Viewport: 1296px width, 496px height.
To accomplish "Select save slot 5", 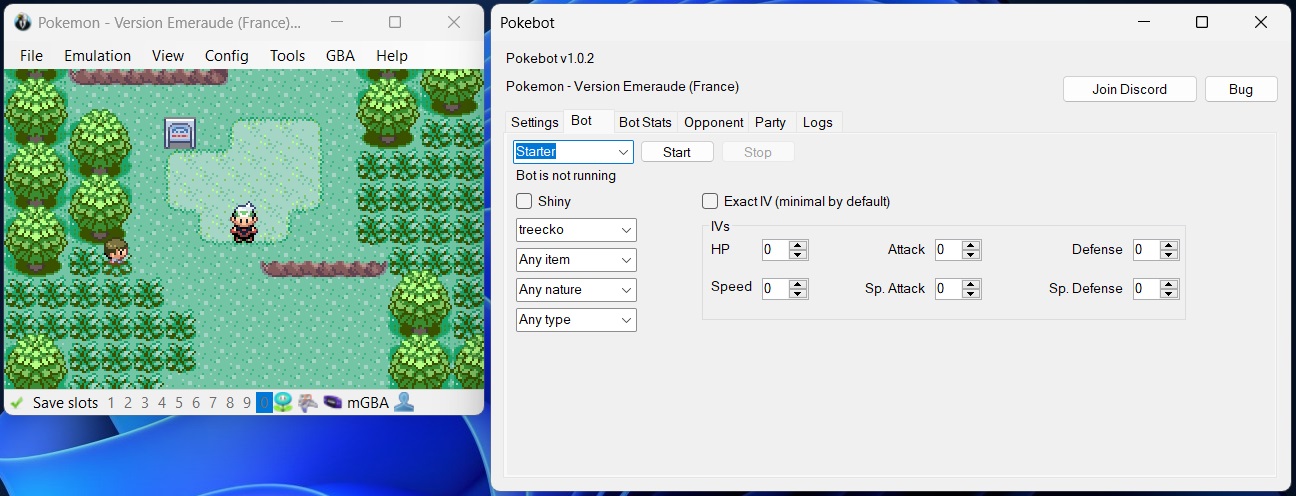I will [x=179, y=403].
